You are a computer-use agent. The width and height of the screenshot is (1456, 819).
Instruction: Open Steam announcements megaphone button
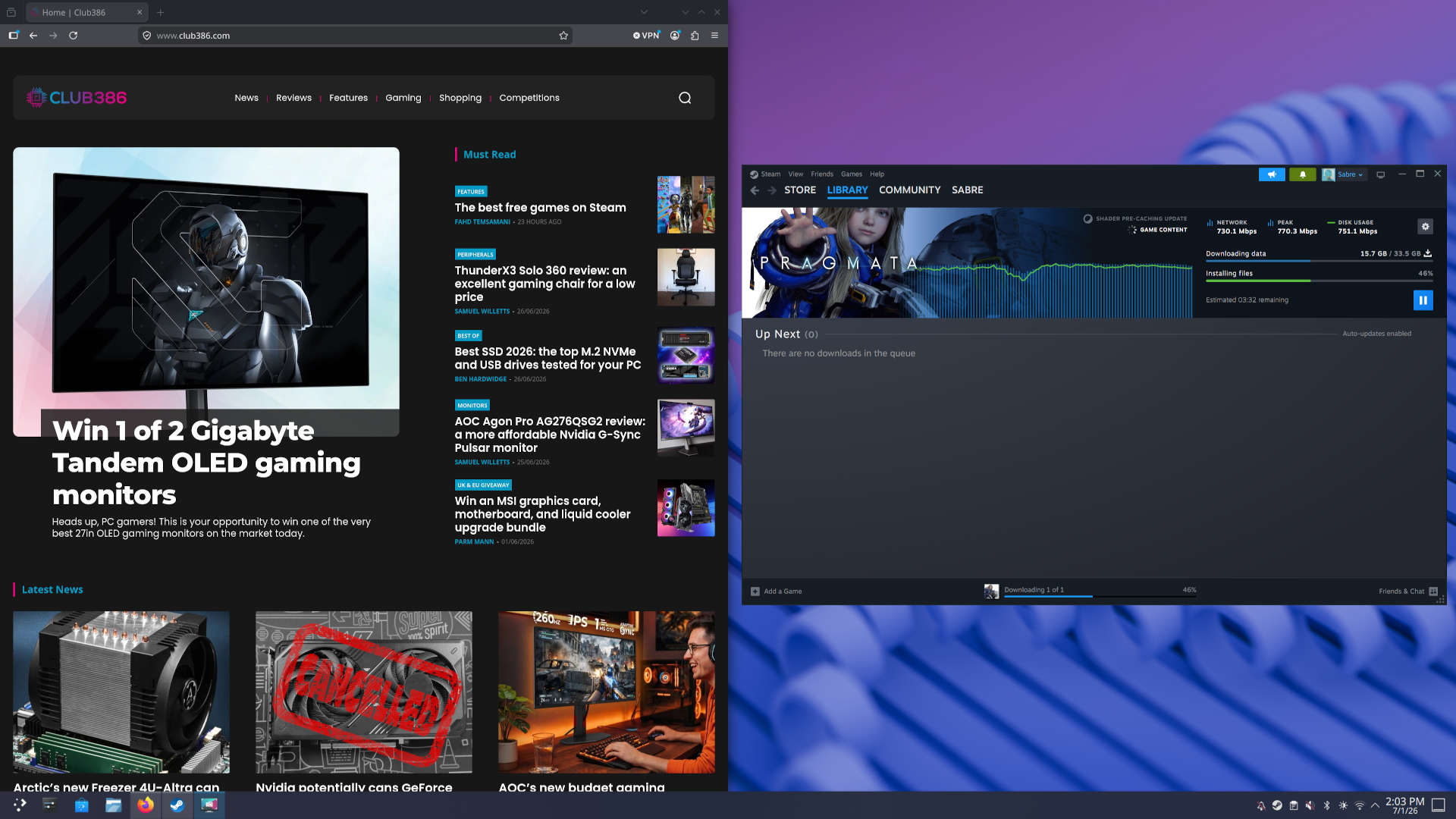[x=1272, y=174]
